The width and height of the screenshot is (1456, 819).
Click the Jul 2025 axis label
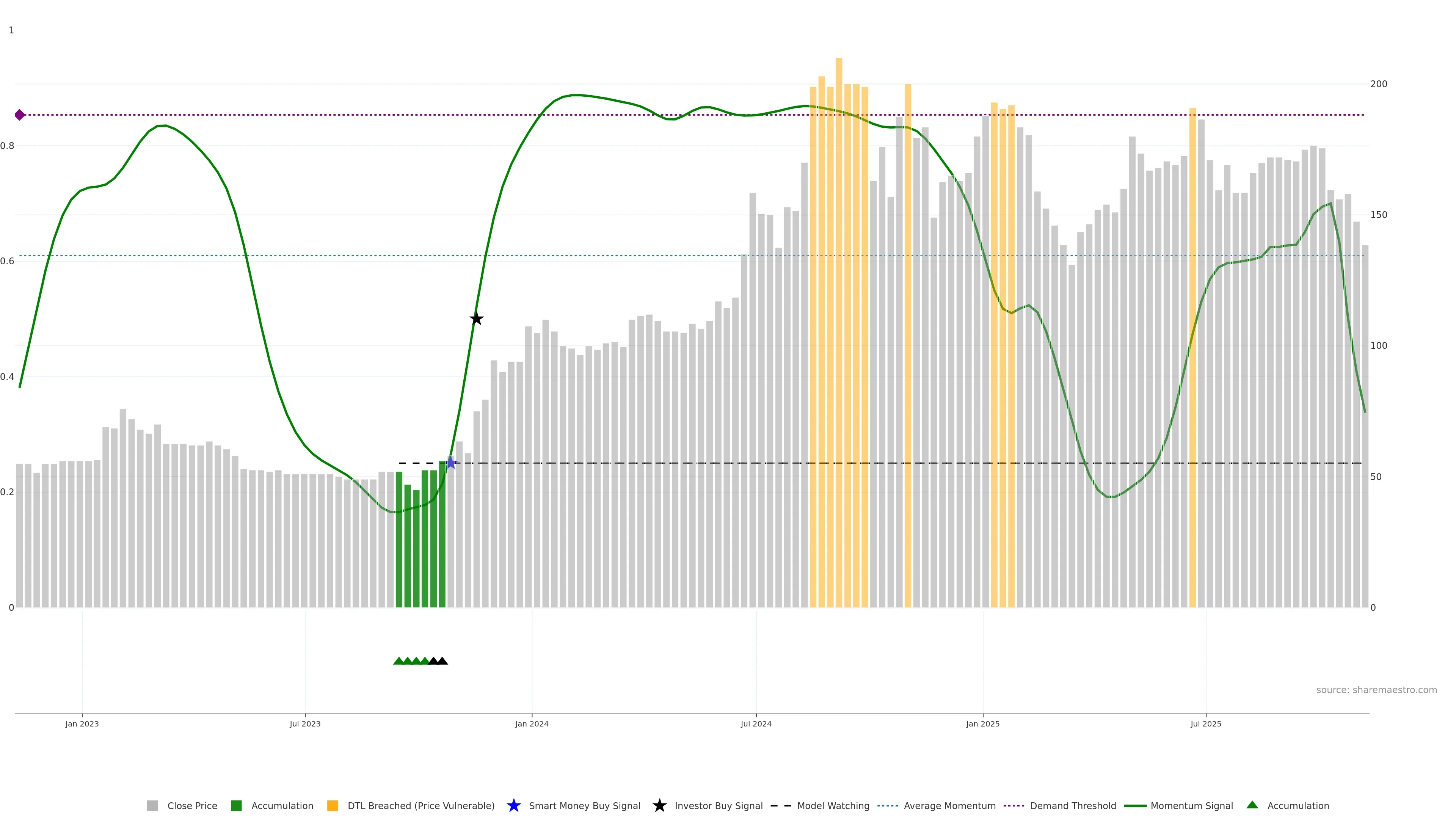coord(1206,724)
